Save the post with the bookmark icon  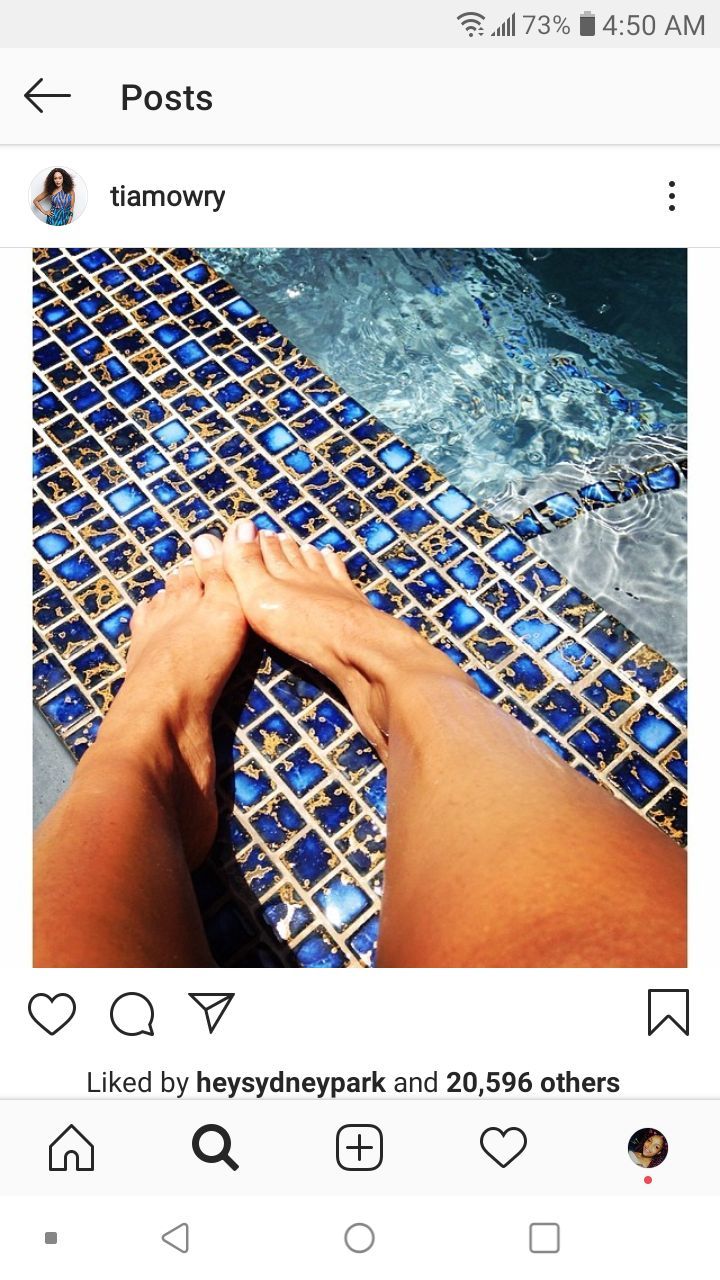(x=668, y=1012)
